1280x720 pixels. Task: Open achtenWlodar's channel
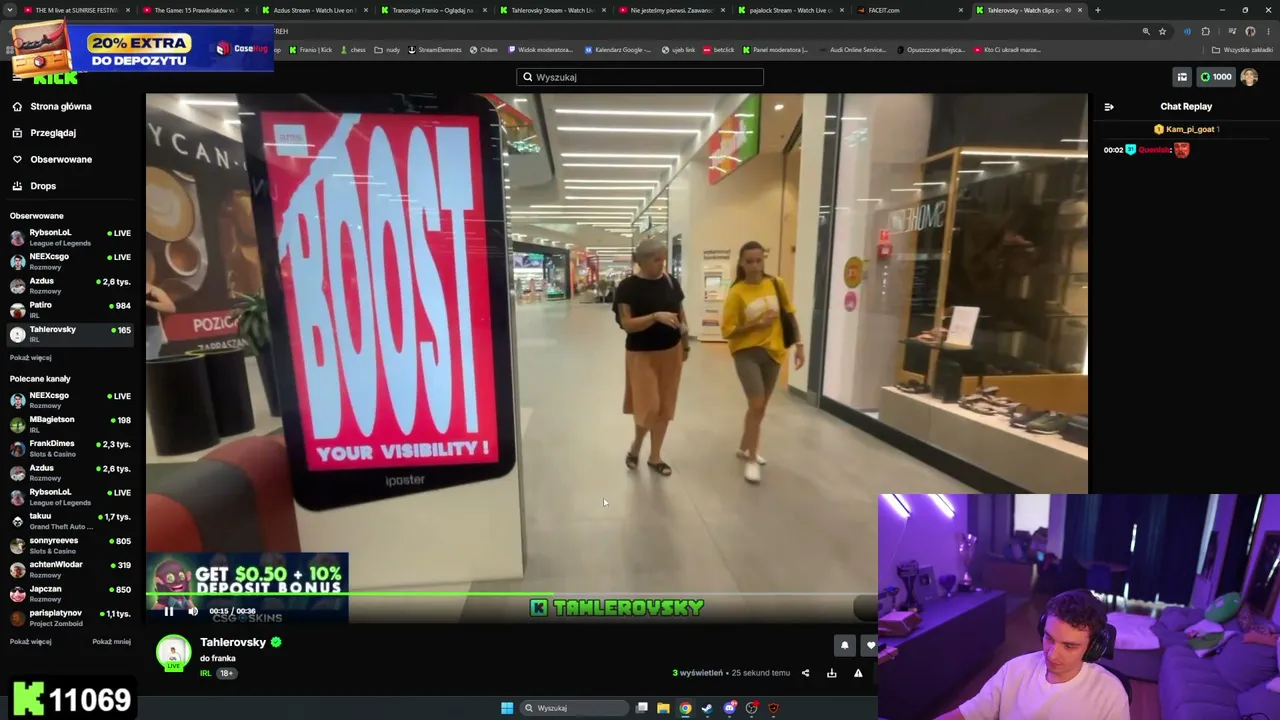coord(70,569)
